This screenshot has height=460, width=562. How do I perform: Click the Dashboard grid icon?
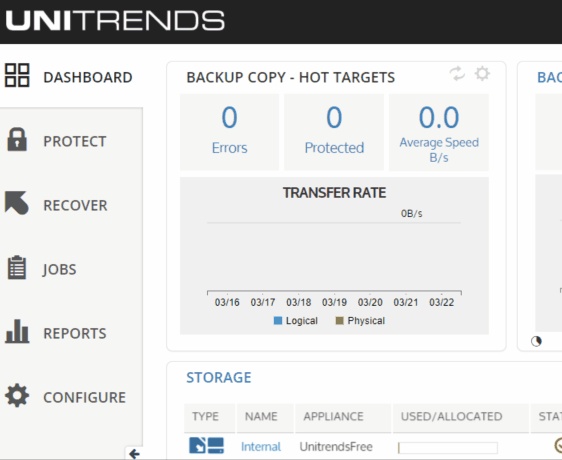17,75
